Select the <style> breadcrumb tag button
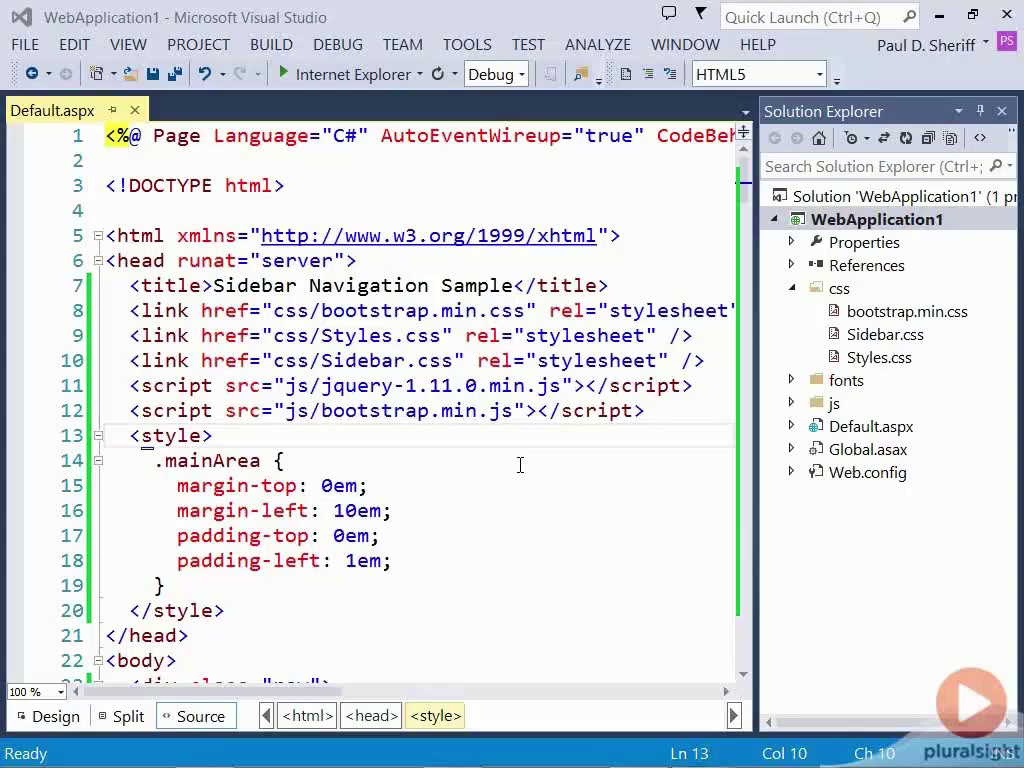This screenshot has height=768, width=1024. tap(436, 716)
